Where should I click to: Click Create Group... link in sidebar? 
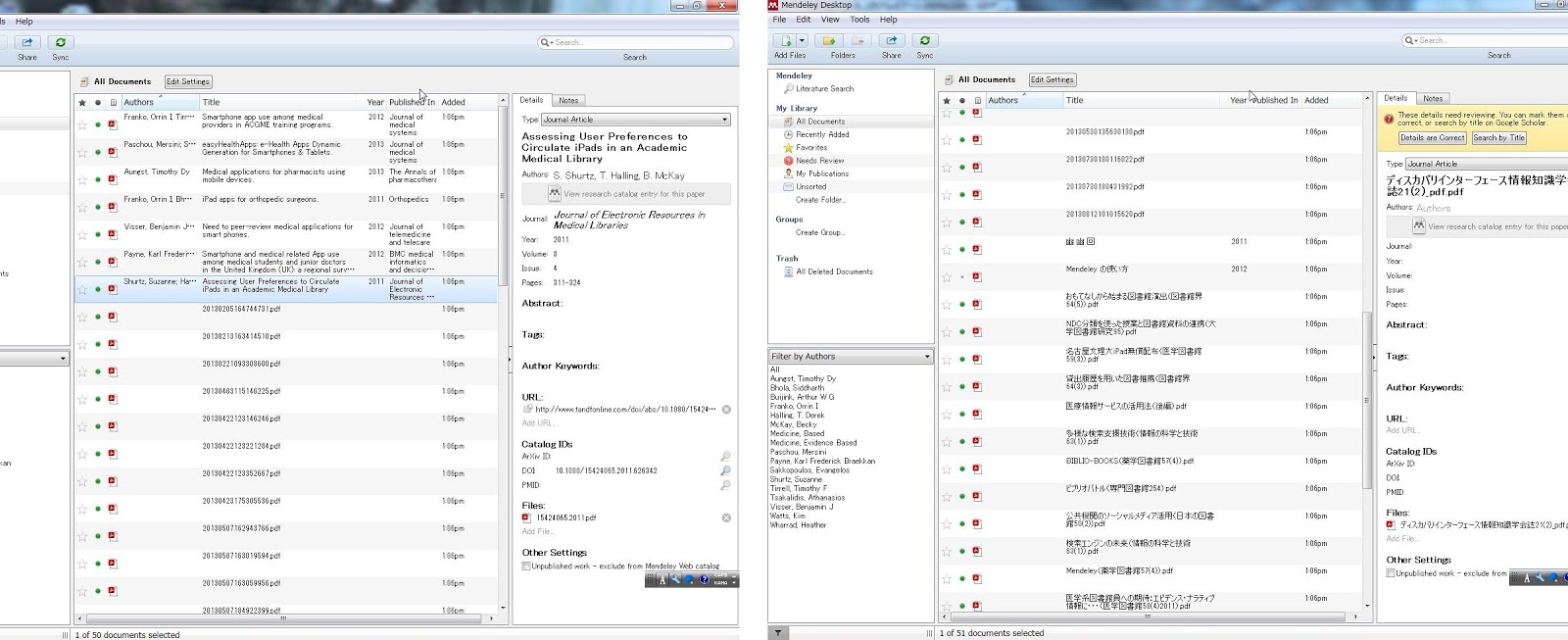(819, 232)
